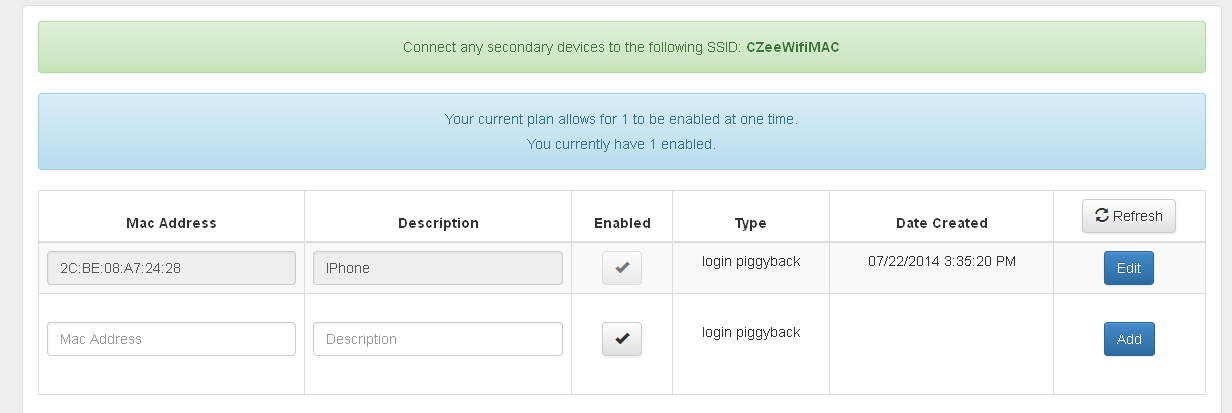Image resolution: width=1232 pixels, height=413 pixels.
Task: Click the 07/22/2014 3:35:20 PM date cell
Action: point(941,262)
